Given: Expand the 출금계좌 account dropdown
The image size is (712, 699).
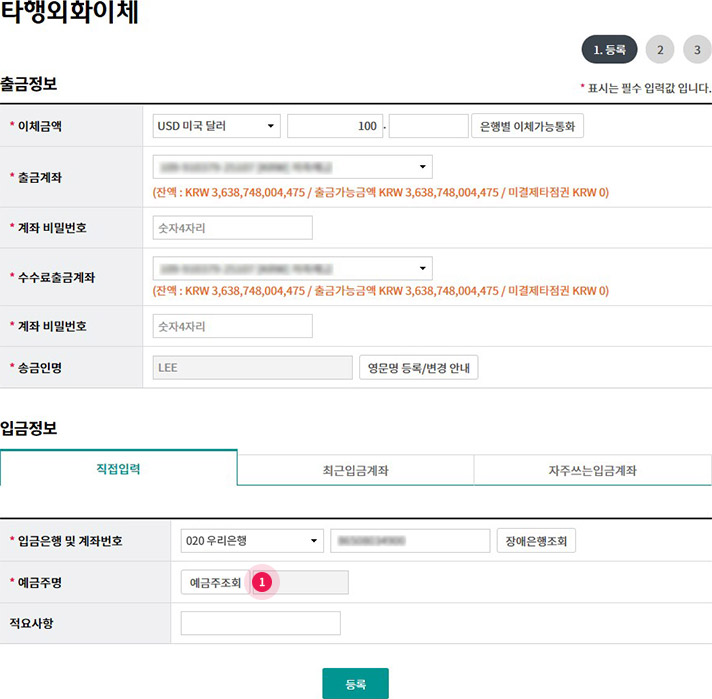Looking at the screenshot, I should tap(292, 167).
